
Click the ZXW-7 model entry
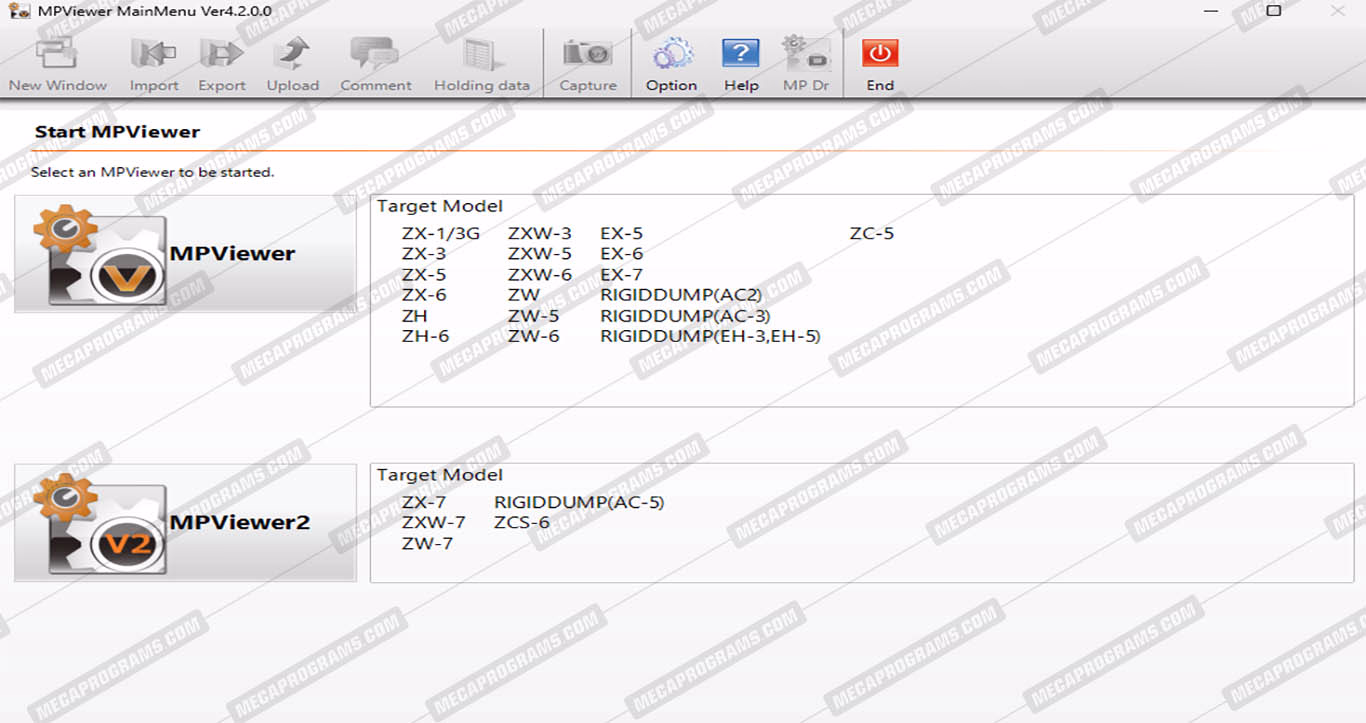point(434,522)
